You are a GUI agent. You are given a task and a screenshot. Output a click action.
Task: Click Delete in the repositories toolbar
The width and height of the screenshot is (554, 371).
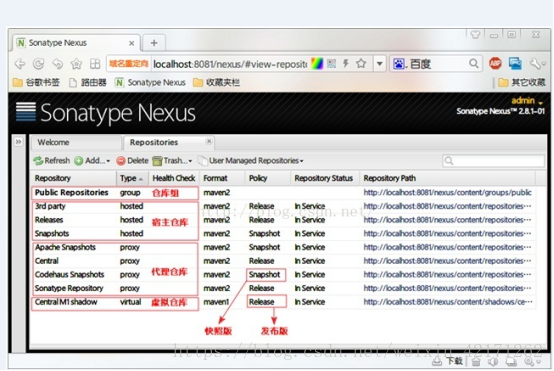pos(132,161)
